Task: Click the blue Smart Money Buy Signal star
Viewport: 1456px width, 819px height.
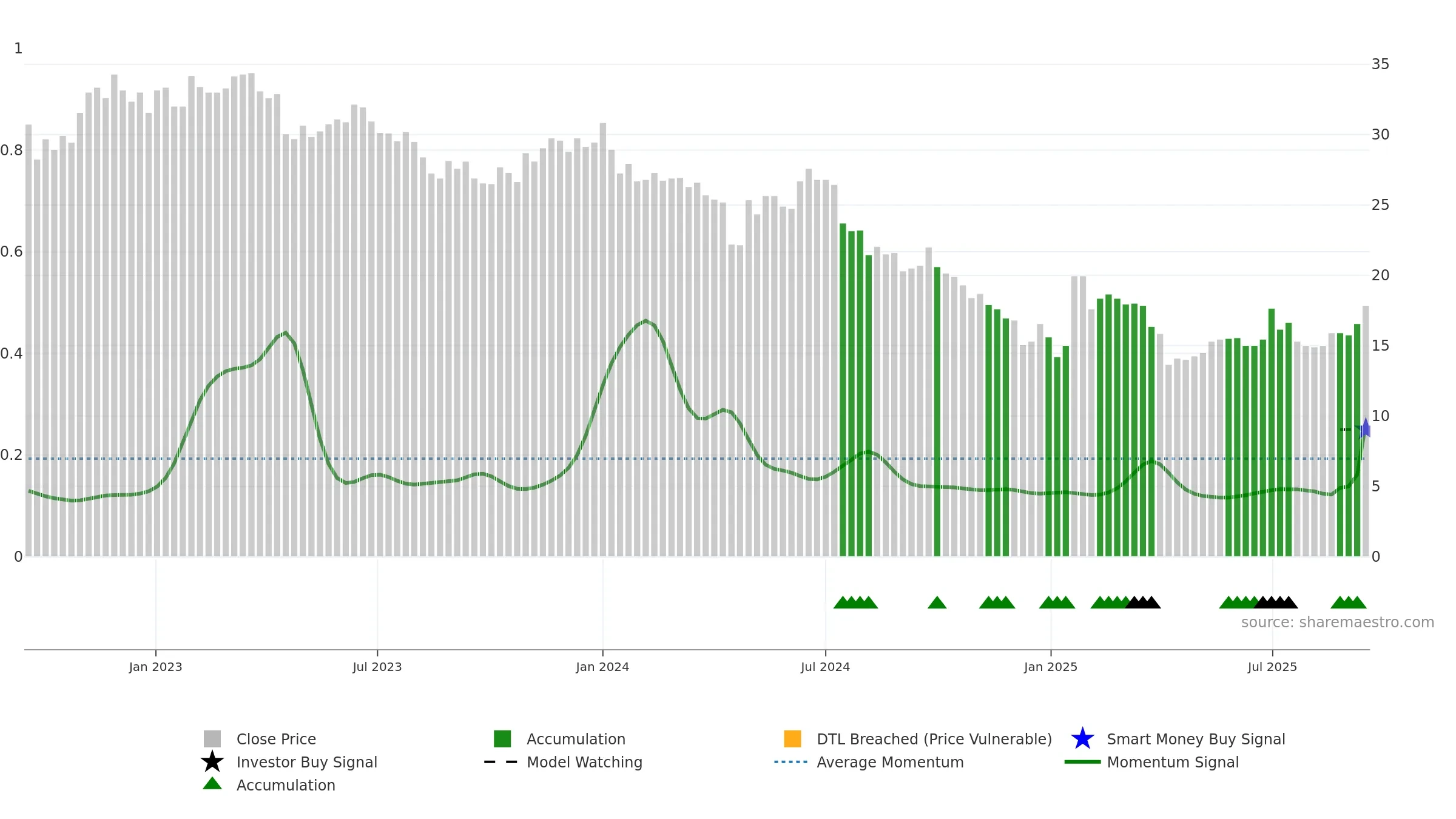Action: (x=1082, y=738)
